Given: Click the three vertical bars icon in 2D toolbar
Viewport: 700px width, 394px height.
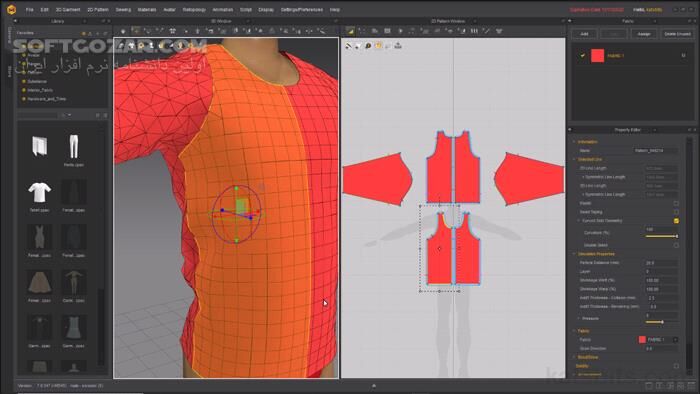Looking at the screenshot, I should pyautogui.click(x=474, y=31).
